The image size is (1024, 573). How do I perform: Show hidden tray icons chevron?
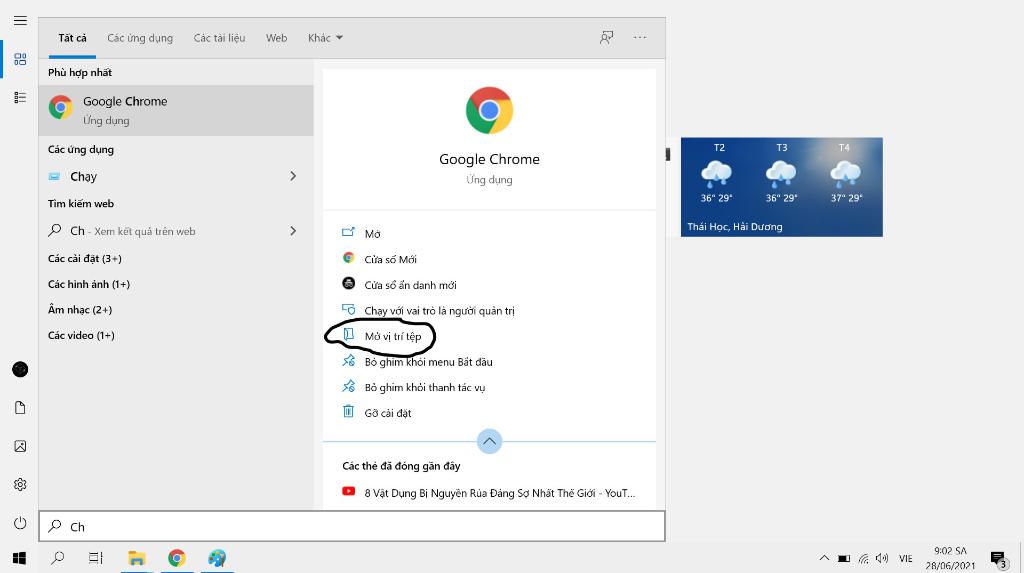[x=824, y=558]
